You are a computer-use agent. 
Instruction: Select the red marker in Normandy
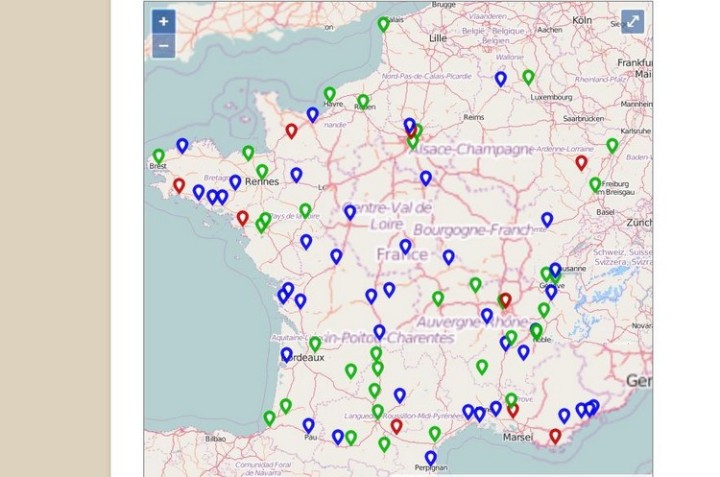point(291,130)
